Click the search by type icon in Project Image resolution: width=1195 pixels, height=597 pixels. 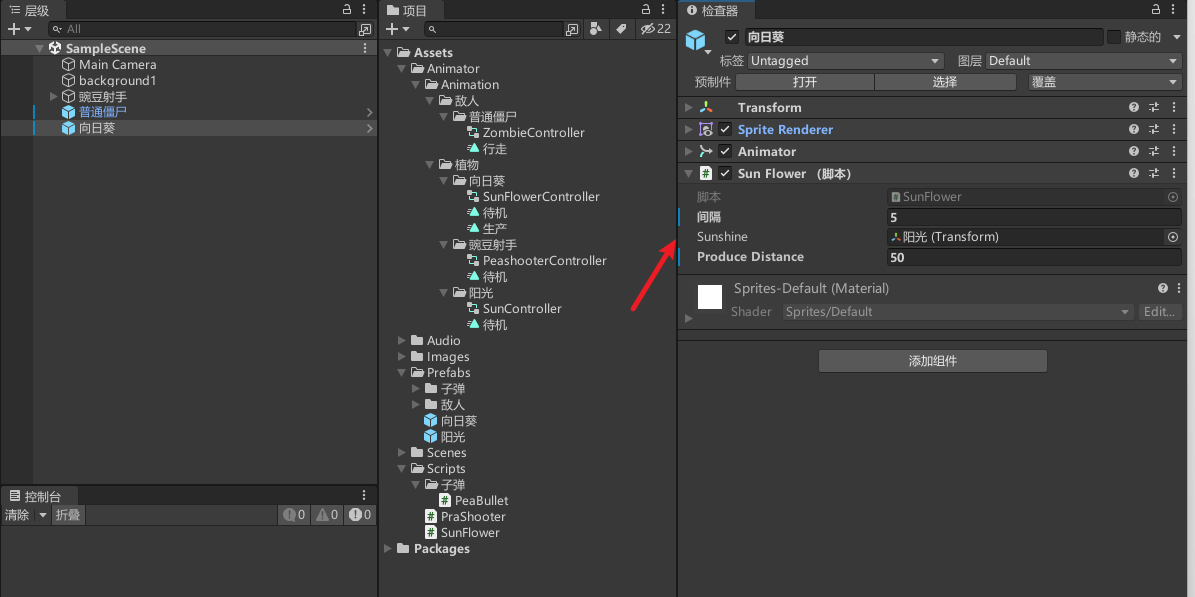coord(597,29)
